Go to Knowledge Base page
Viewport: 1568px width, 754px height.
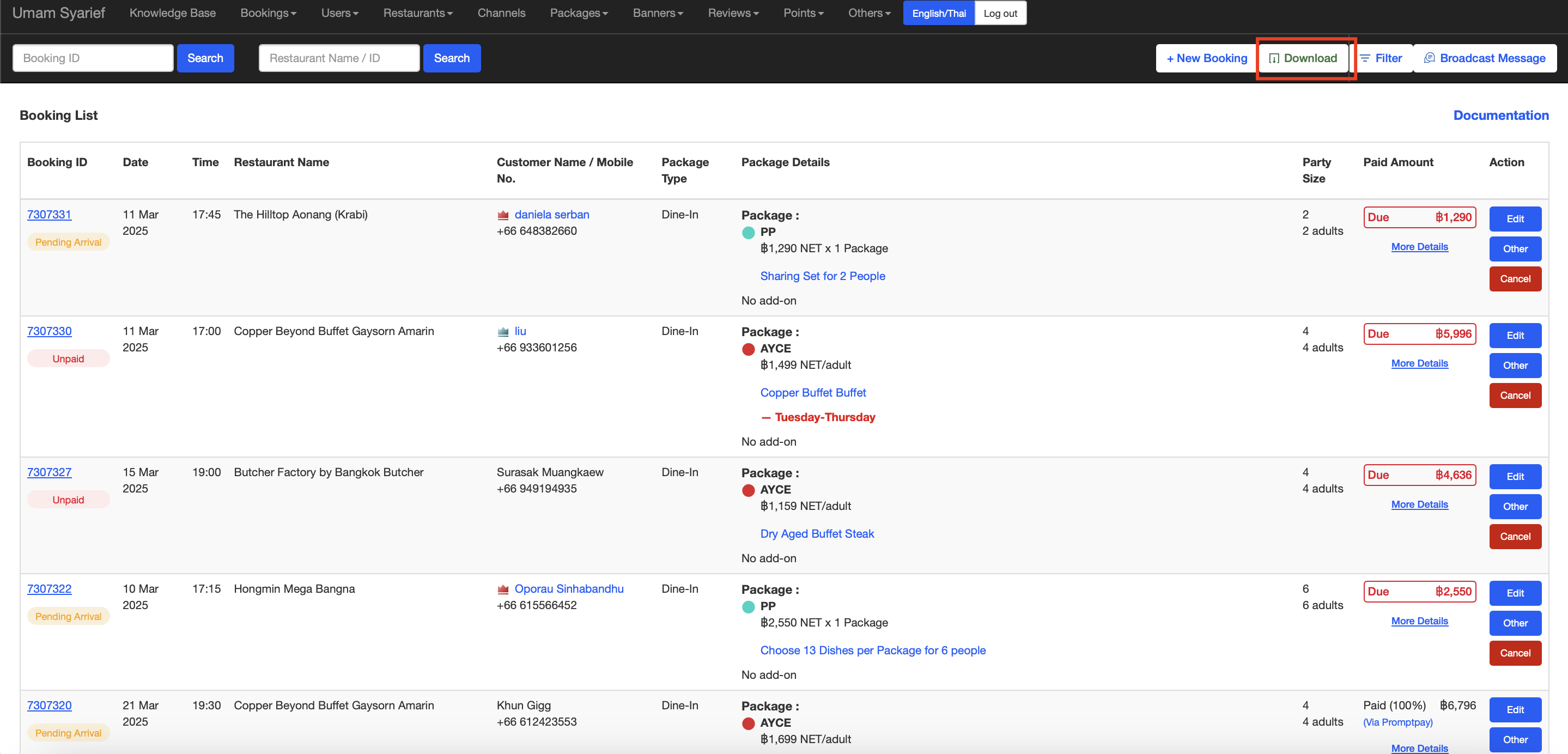172,14
